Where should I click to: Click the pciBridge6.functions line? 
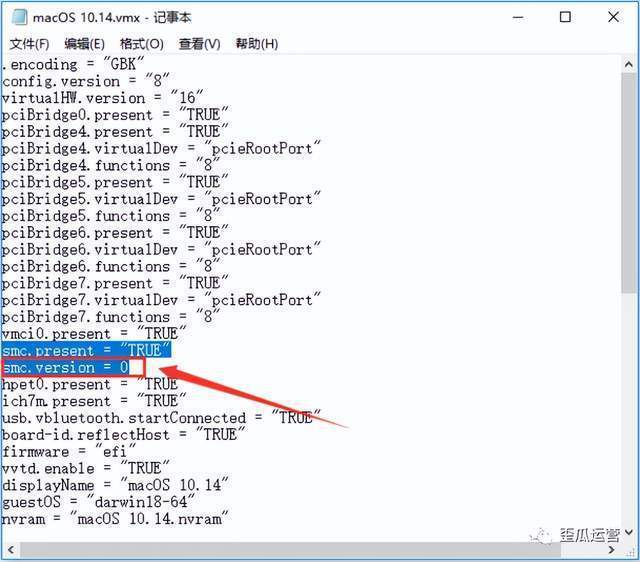pos(111,267)
